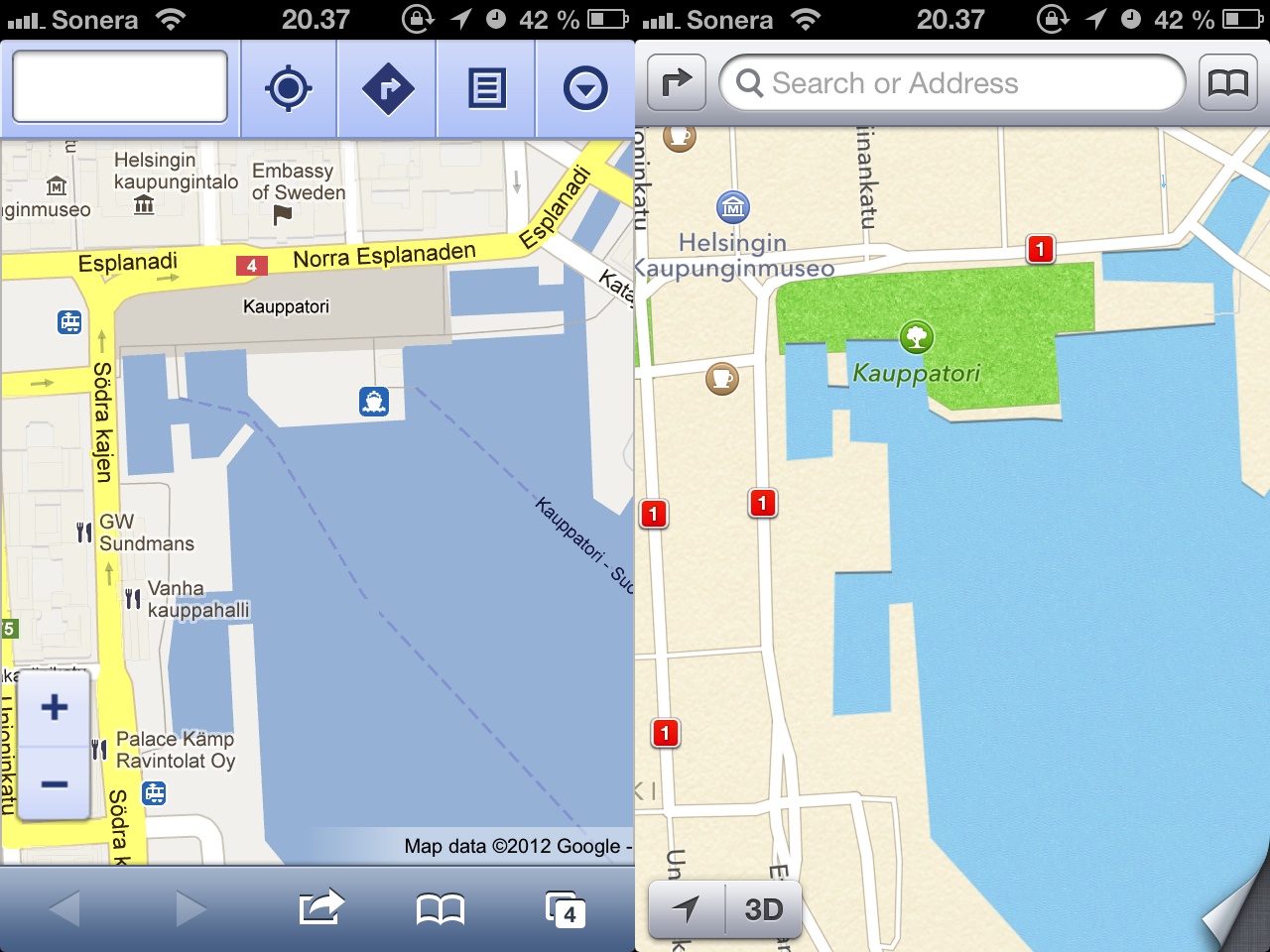Toggle location tracking arrow in Apple Maps
Image resolution: width=1270 pixels, height=952 pixels.
pos(686,908)
